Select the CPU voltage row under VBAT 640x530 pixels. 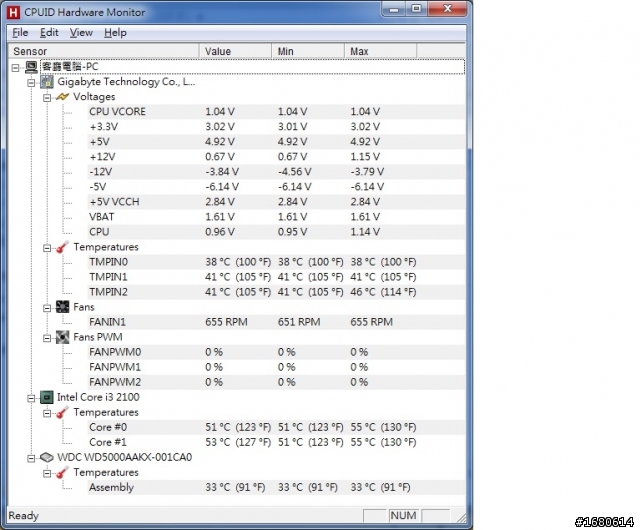[x=276, y=232]
